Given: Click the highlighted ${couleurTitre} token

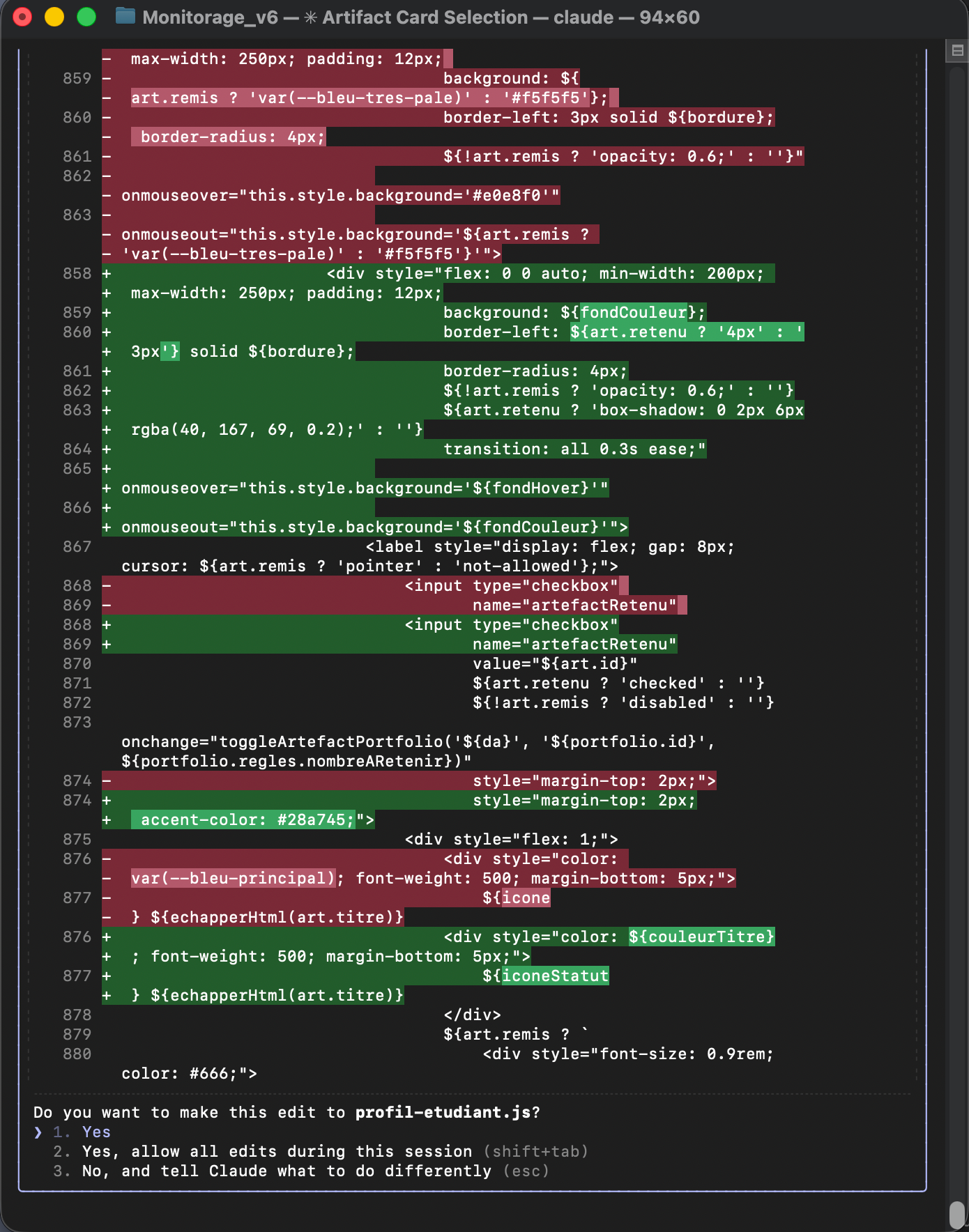Looking at the screenshot, I should coord(701,937).
